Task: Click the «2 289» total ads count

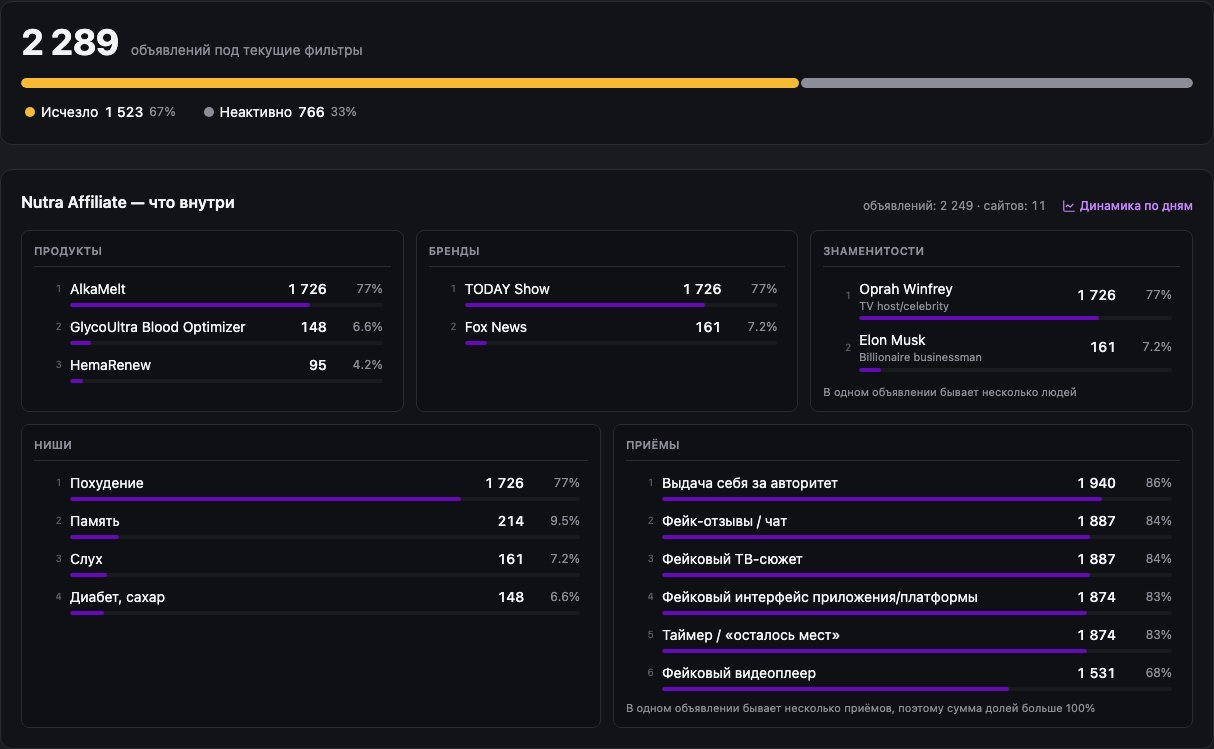Action: click(x=70, y=43)
